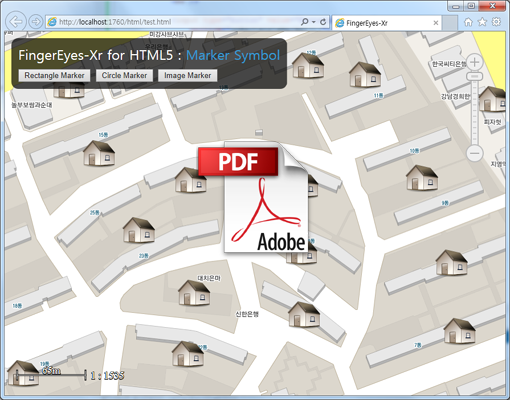Select the house marker near 20동

188,354
